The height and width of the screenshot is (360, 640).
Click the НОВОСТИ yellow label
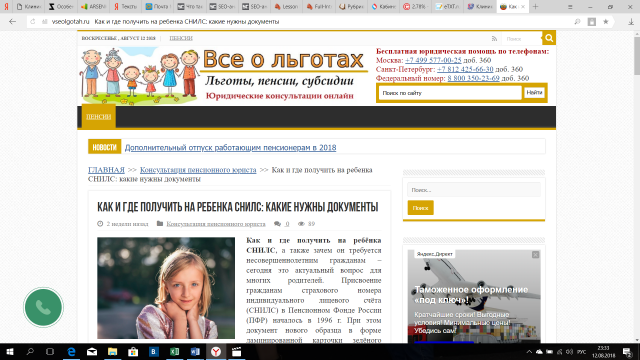coord(104,147)
